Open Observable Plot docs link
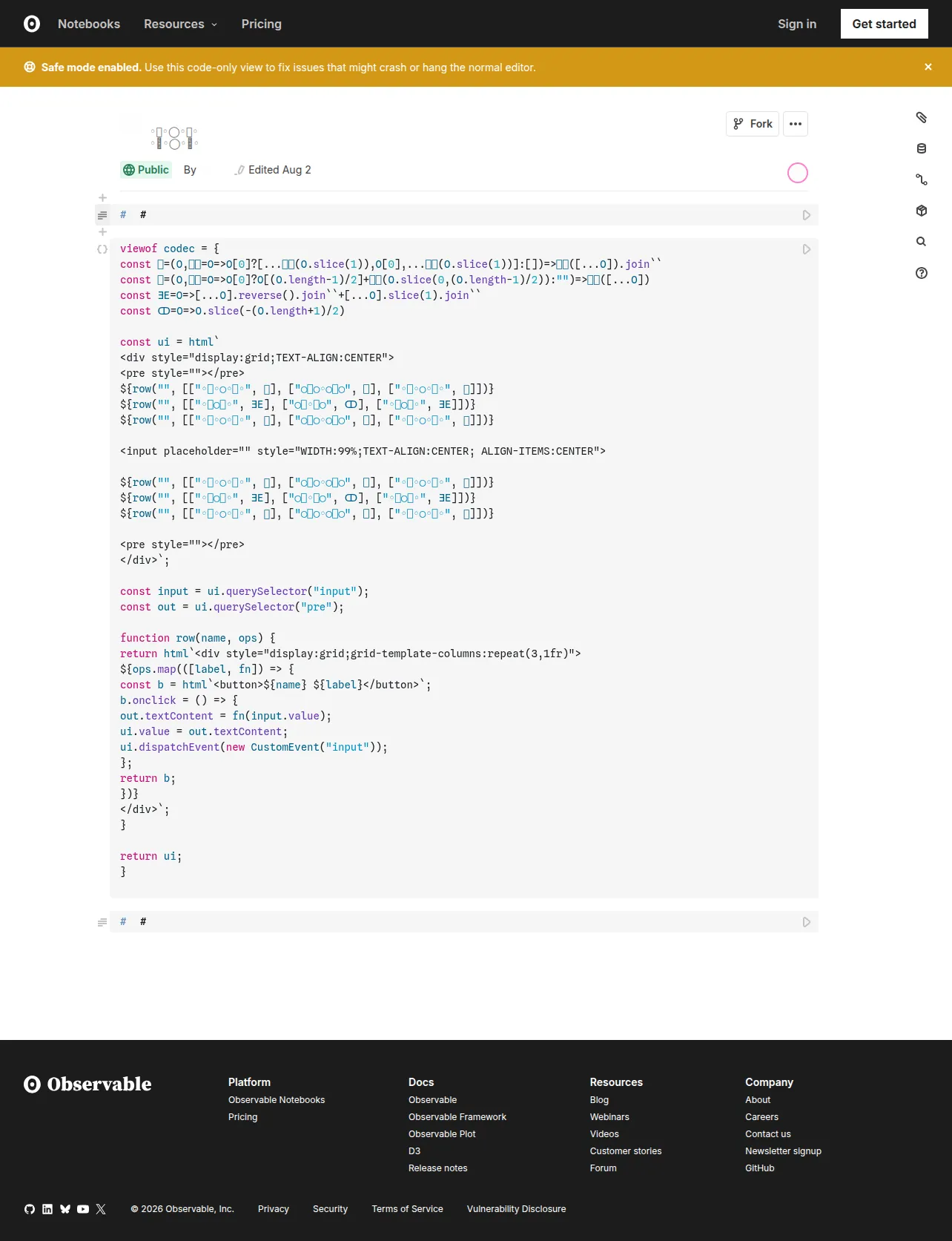 (x=442, y=1134)
